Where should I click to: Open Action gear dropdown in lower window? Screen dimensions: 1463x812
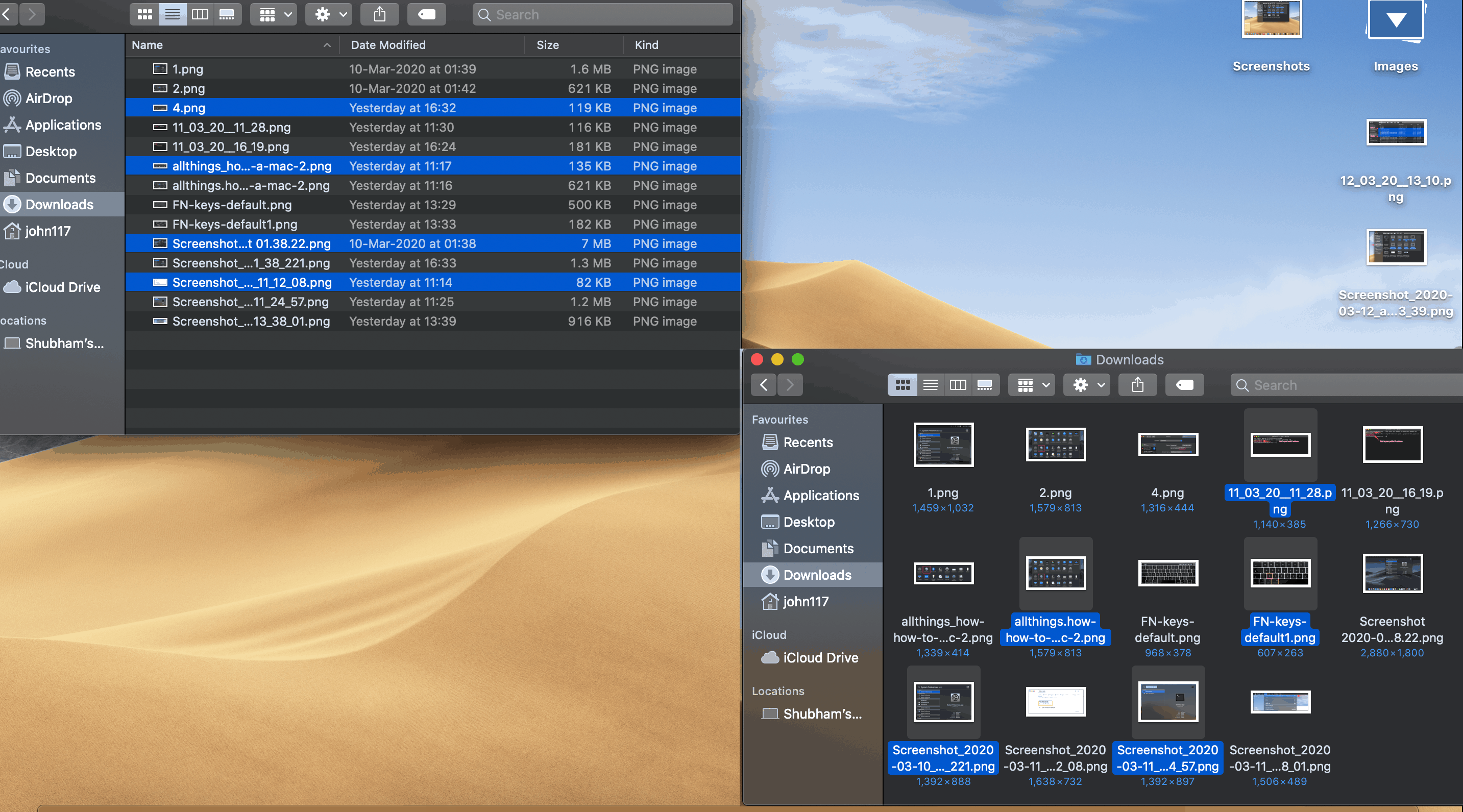(x=1087, y=385)
